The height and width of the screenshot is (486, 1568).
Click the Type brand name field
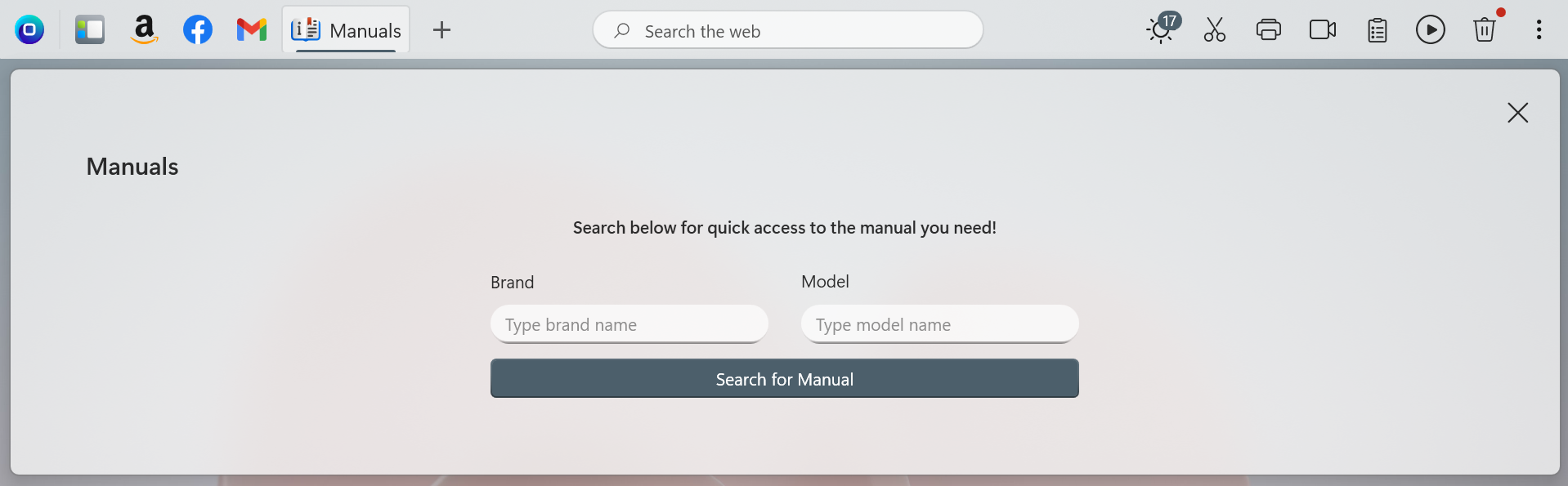[x=629, y=324]
